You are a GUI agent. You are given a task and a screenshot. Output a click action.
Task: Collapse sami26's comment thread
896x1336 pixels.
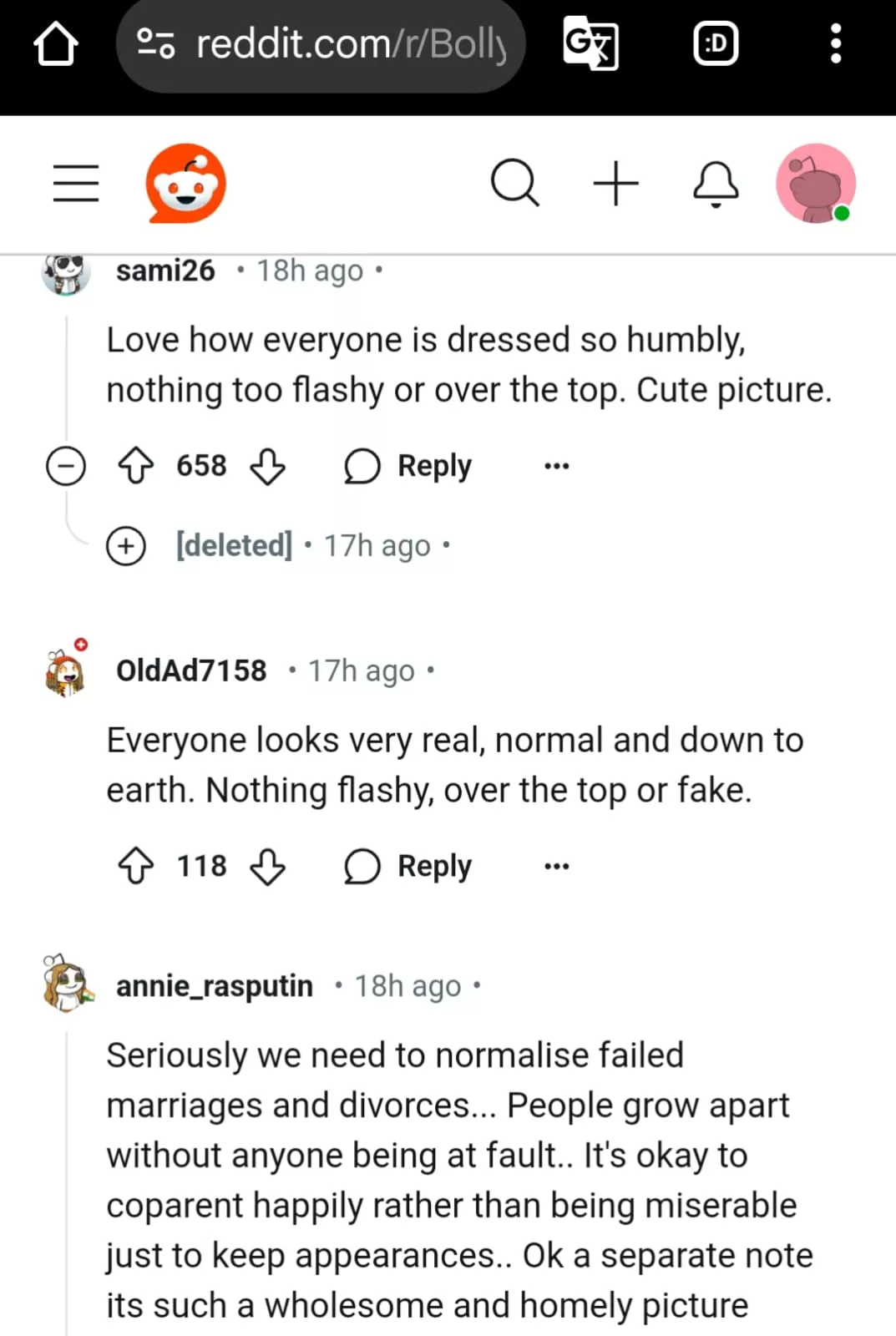[x=66, y=466]
